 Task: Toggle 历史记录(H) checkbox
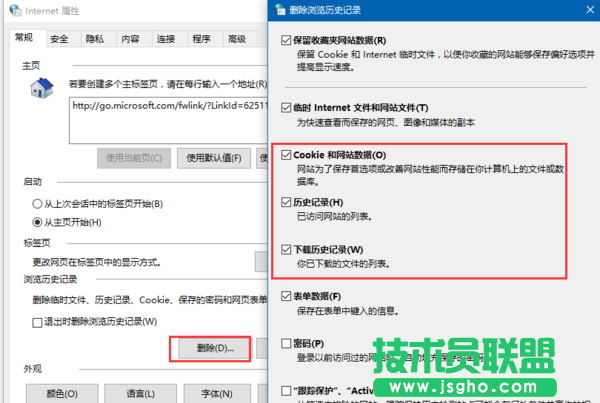[x=286, y=202]
